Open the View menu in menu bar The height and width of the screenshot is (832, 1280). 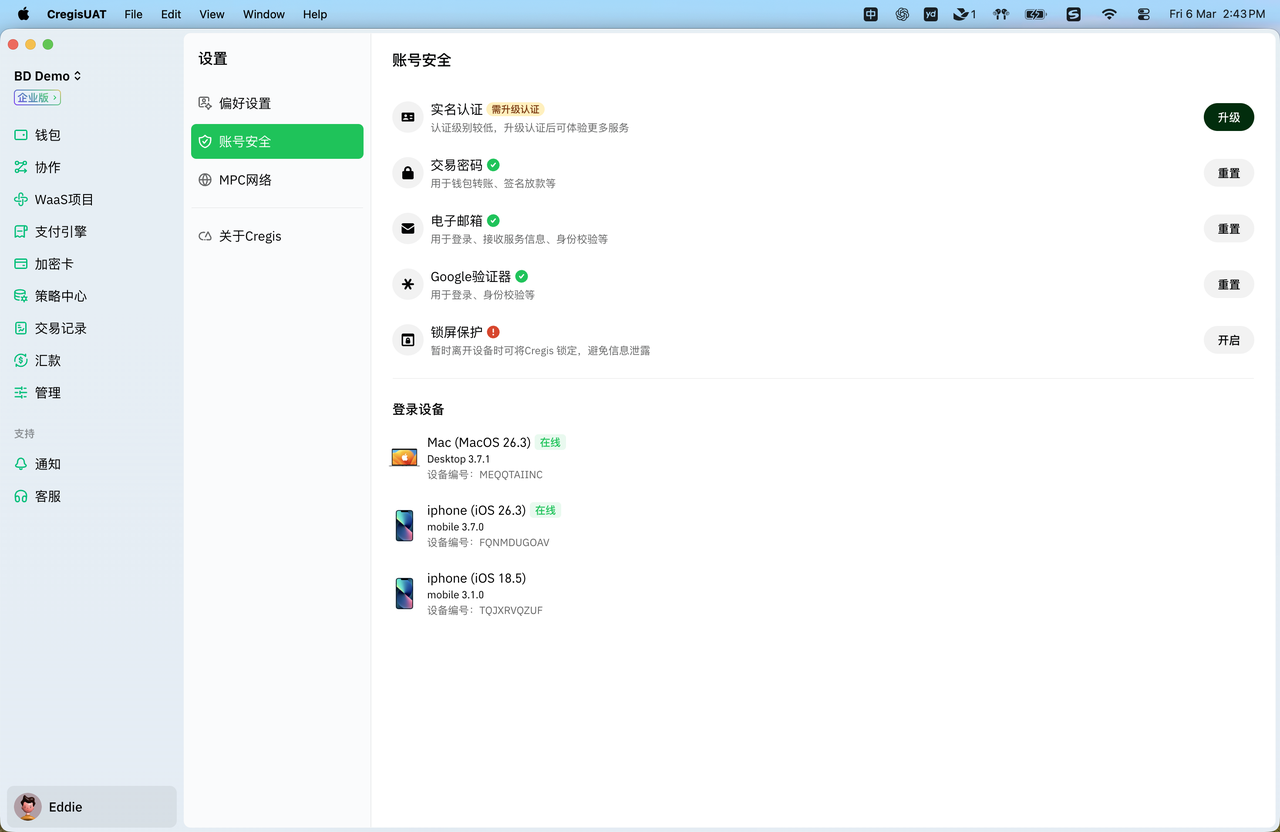coord(212,14)
